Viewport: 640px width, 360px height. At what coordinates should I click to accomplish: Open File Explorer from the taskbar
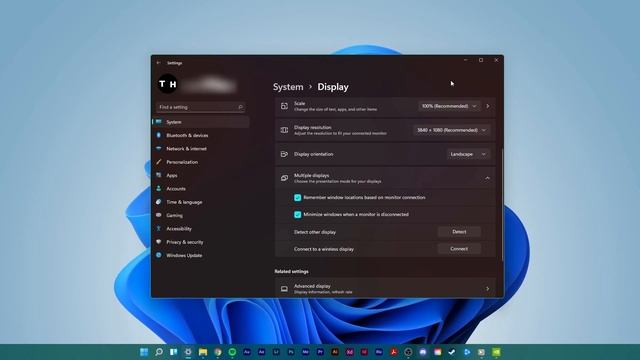coord(203,352)
